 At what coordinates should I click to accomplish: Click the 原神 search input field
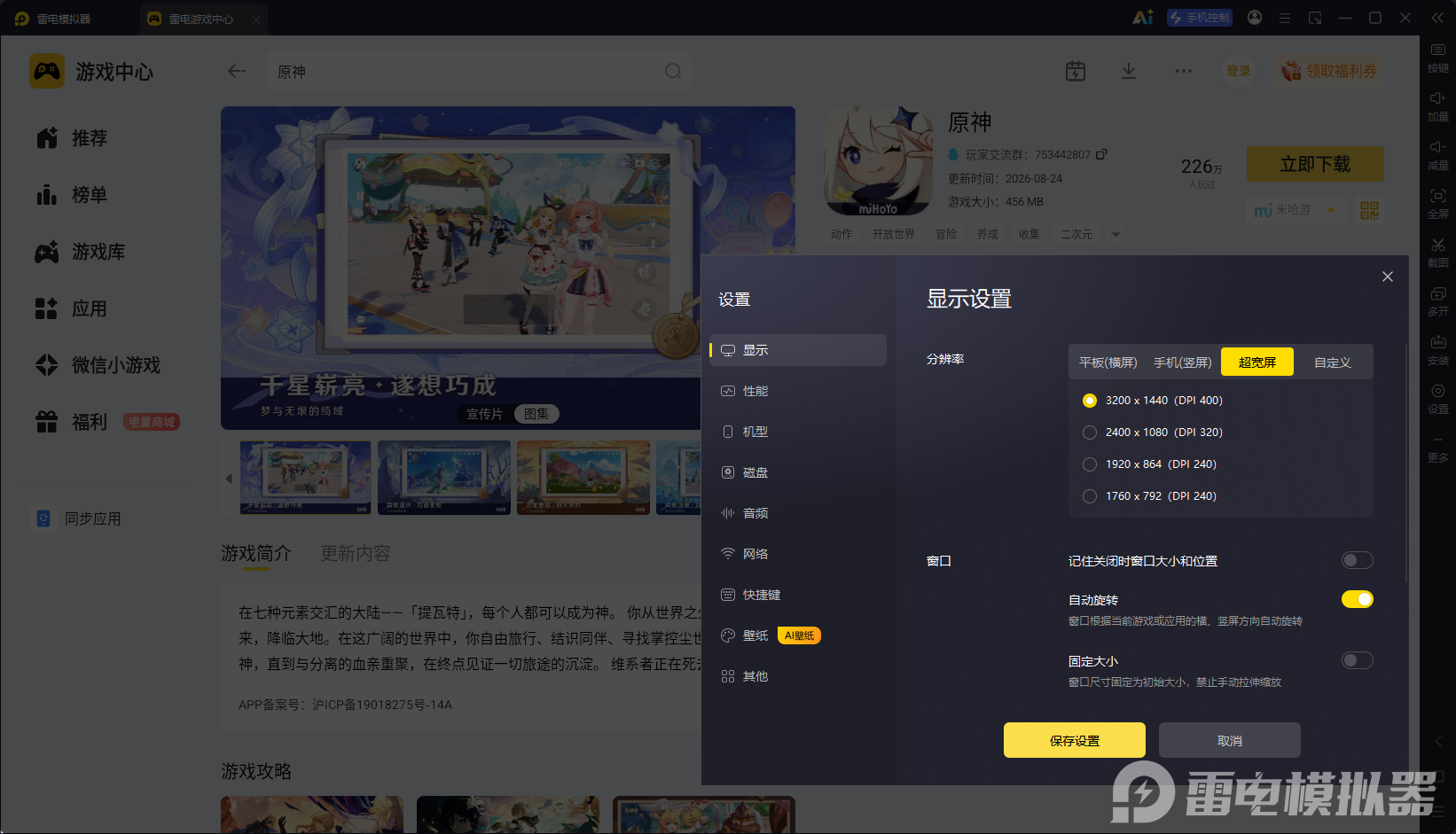tap(479, 71)
